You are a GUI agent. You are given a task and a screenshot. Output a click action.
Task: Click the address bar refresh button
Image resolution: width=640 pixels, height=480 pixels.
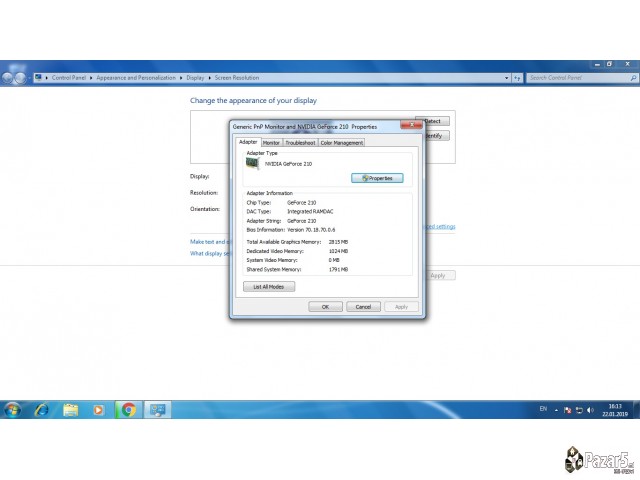(x=517, y=78)
